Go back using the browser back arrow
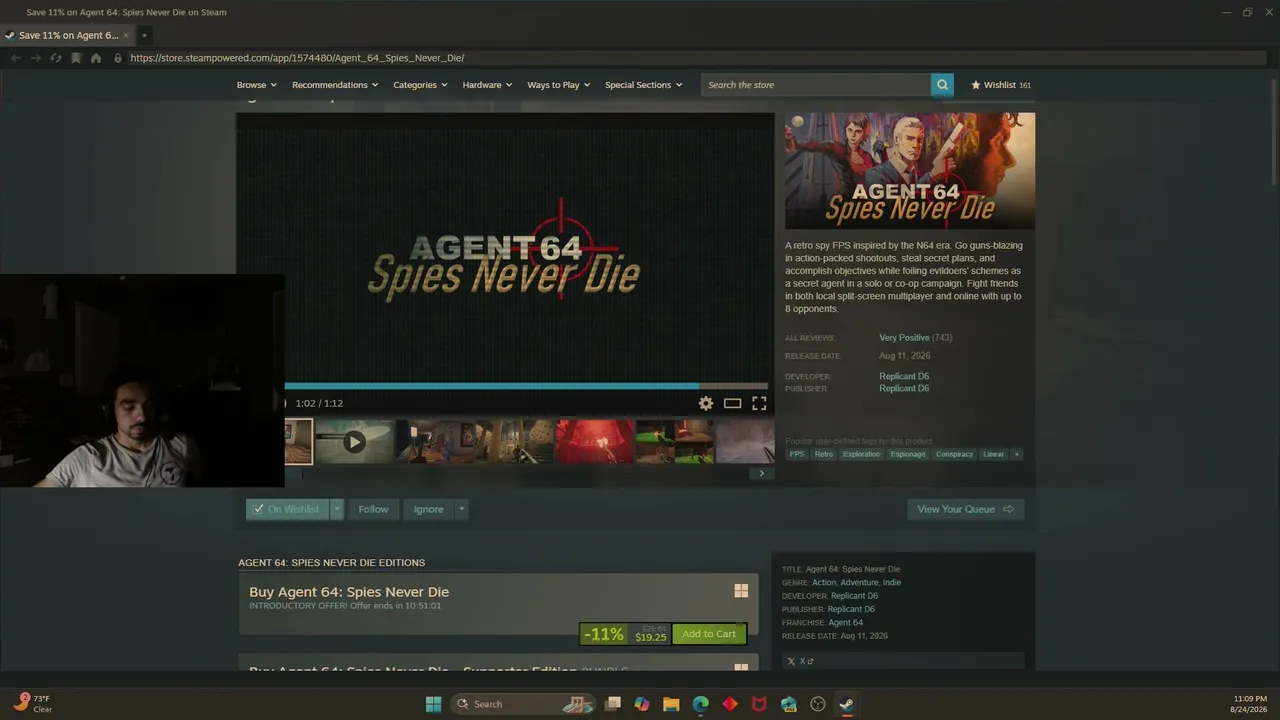Image resolution: width=1280 pixels, height=720 pixels. pyautogui.click(x=15, y=58)
